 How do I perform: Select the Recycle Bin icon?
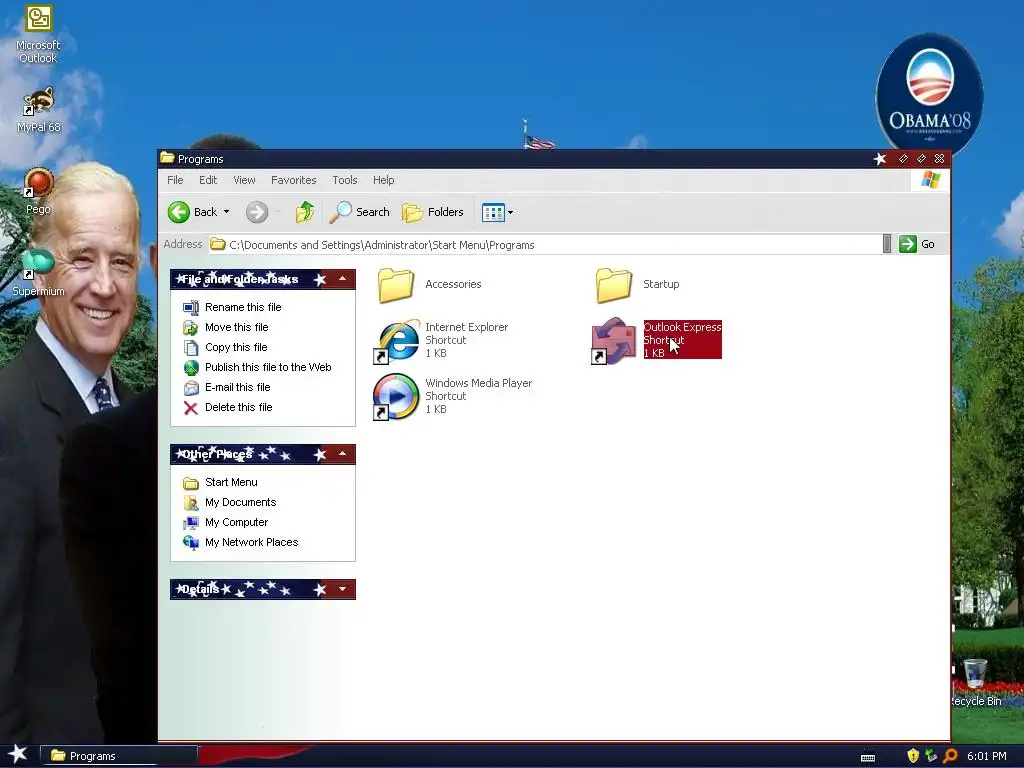tap(976, 682)
